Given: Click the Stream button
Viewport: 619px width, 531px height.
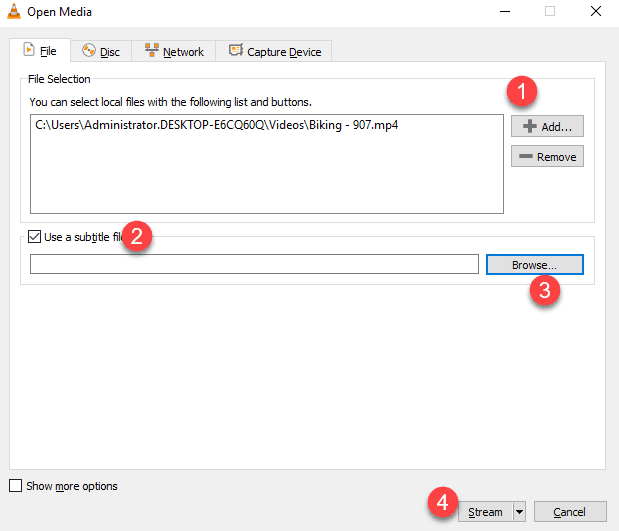Looking at the screenshot, I should [x=484, y=512].
